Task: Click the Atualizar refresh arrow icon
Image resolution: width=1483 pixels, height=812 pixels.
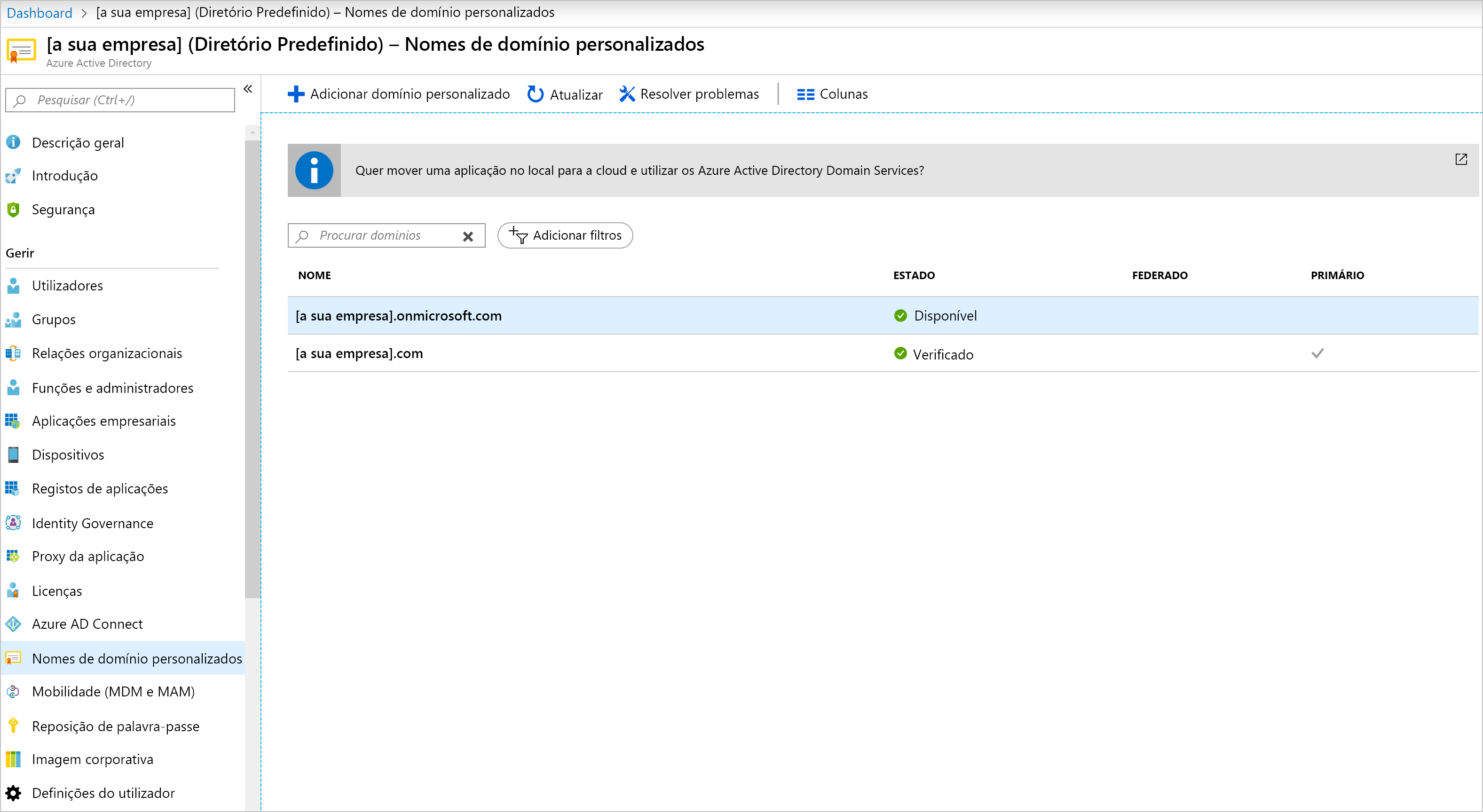Action: pos(535,94)
